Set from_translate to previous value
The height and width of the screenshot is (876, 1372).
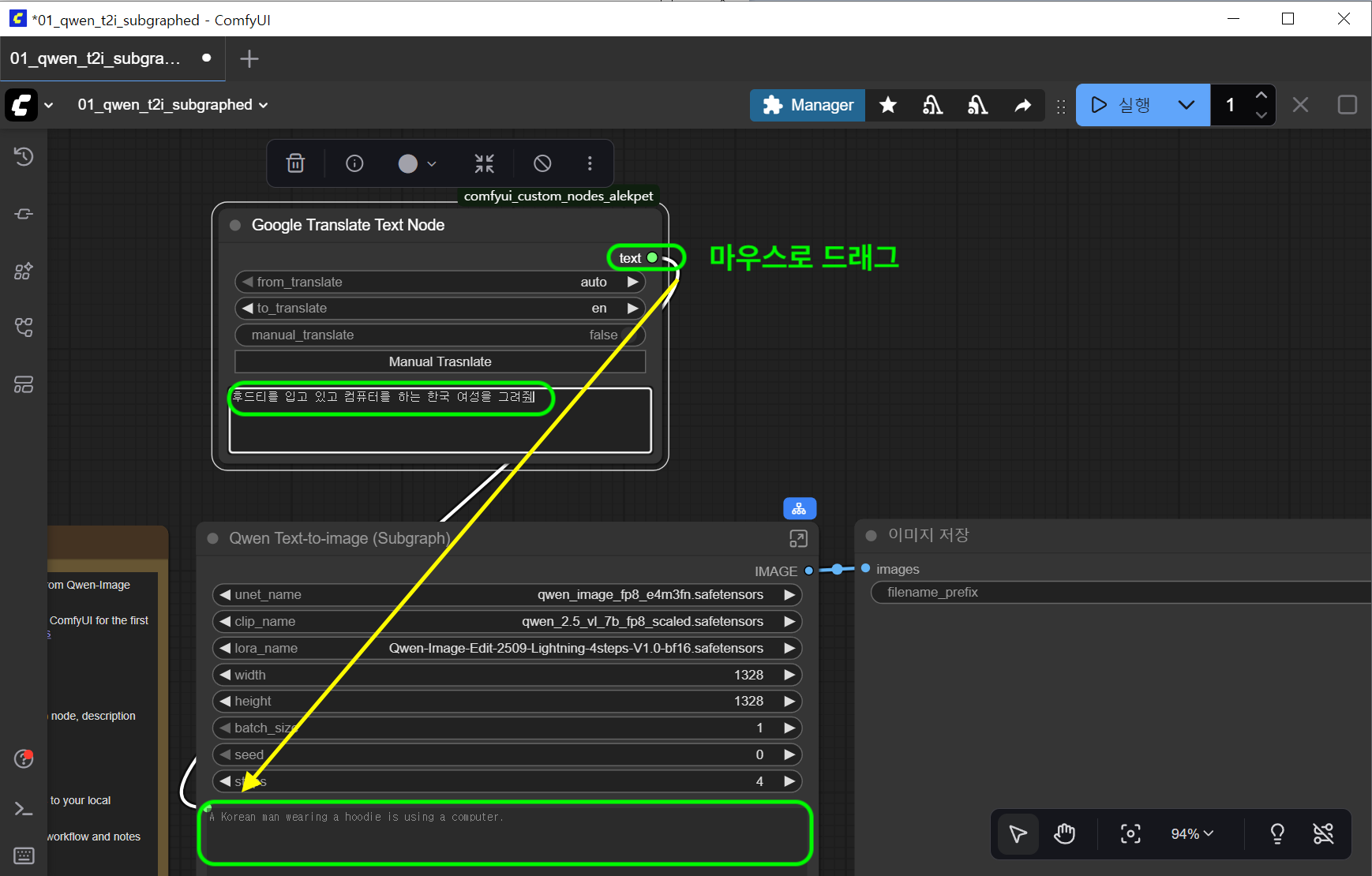point(248,282)
